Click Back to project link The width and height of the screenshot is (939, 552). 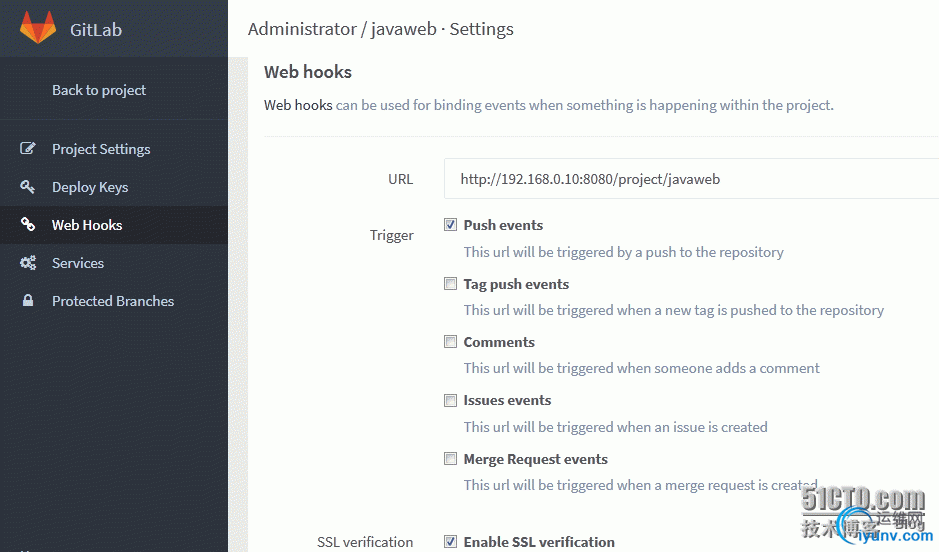99,90
